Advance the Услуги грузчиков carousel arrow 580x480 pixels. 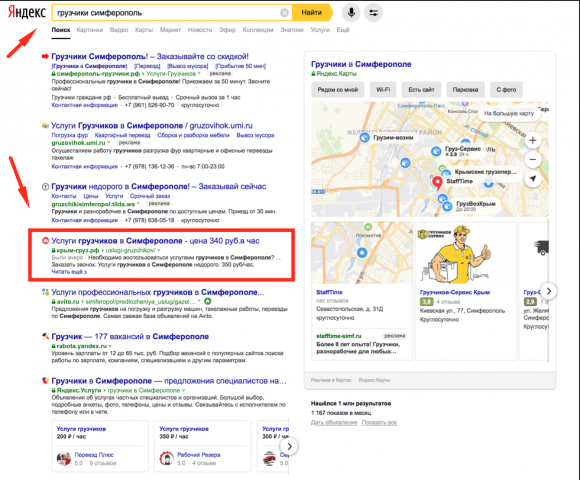coord(289,447)
